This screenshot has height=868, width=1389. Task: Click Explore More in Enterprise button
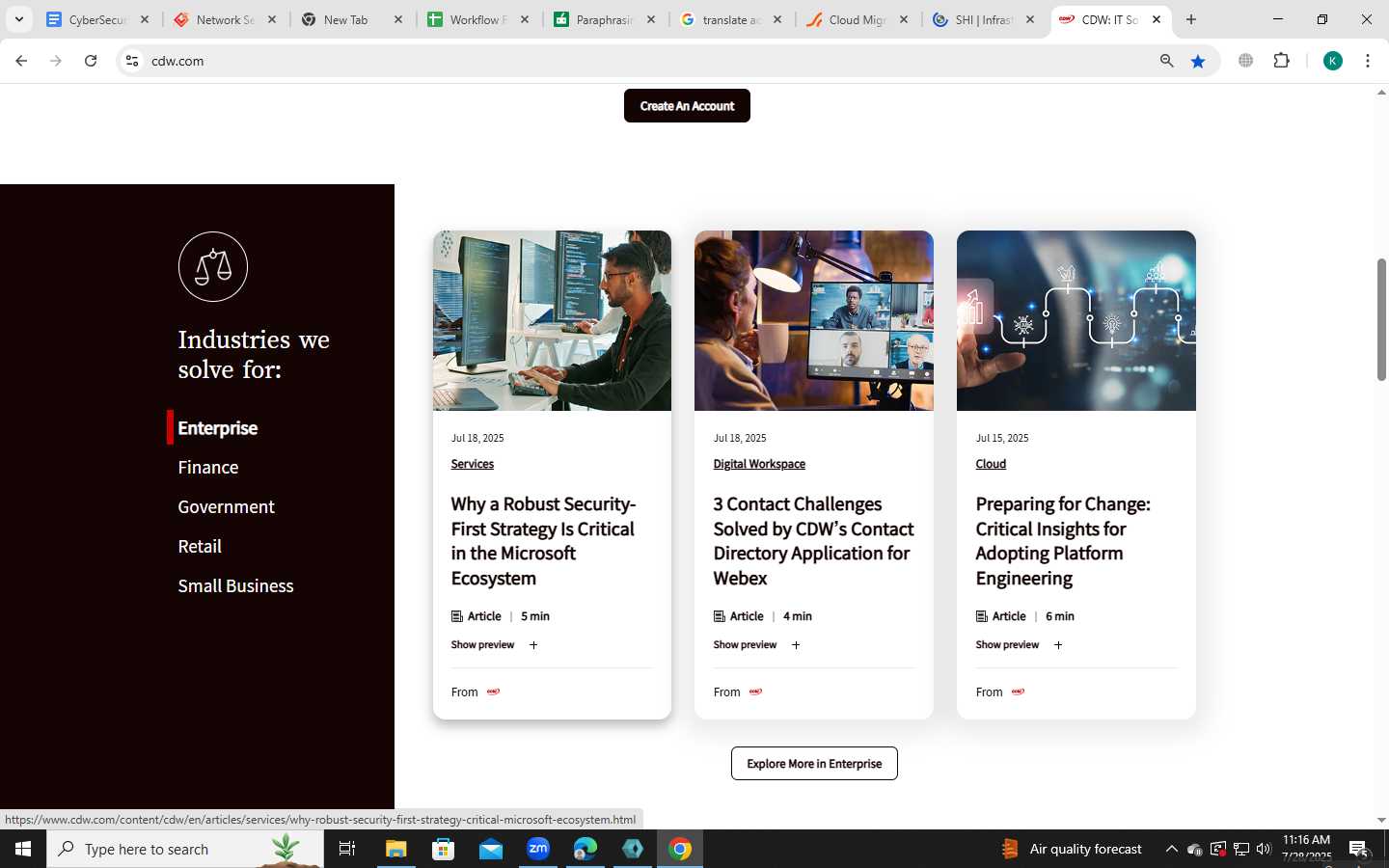click(x=814, y=764)
